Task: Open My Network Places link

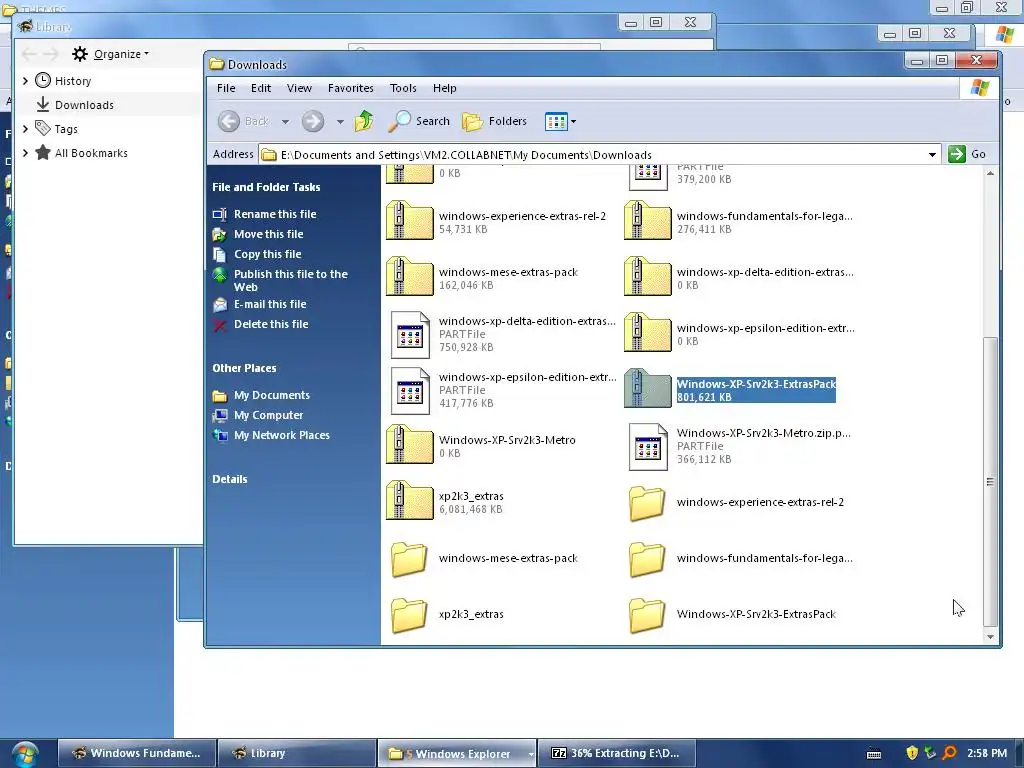Action: coord(281,435)
